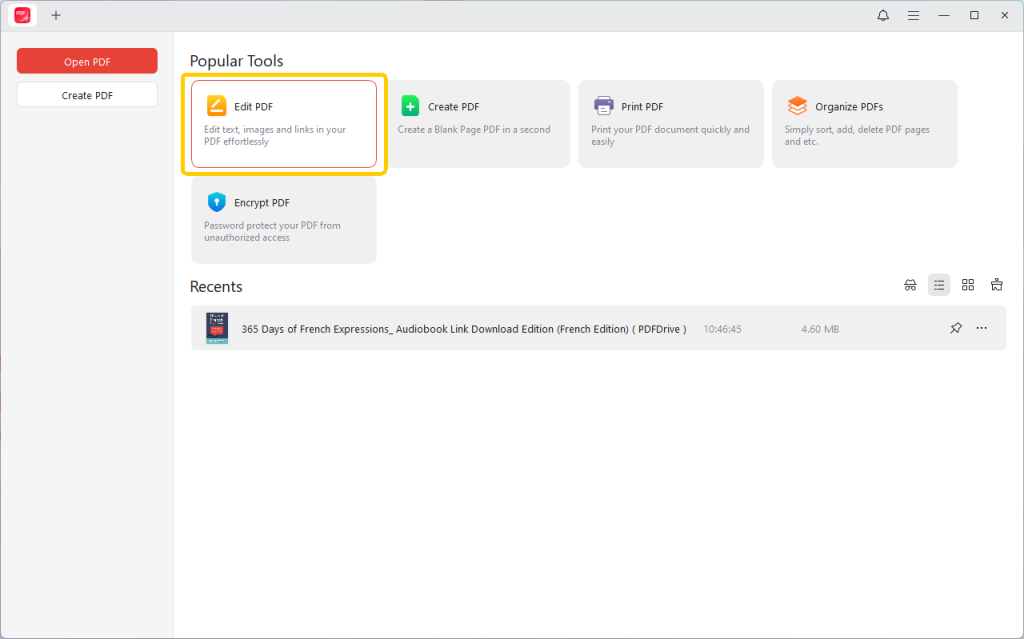Viewport: 1024px width, 639px height.
Task: Open more options for the recent file
Action: (x=982, y=329)
